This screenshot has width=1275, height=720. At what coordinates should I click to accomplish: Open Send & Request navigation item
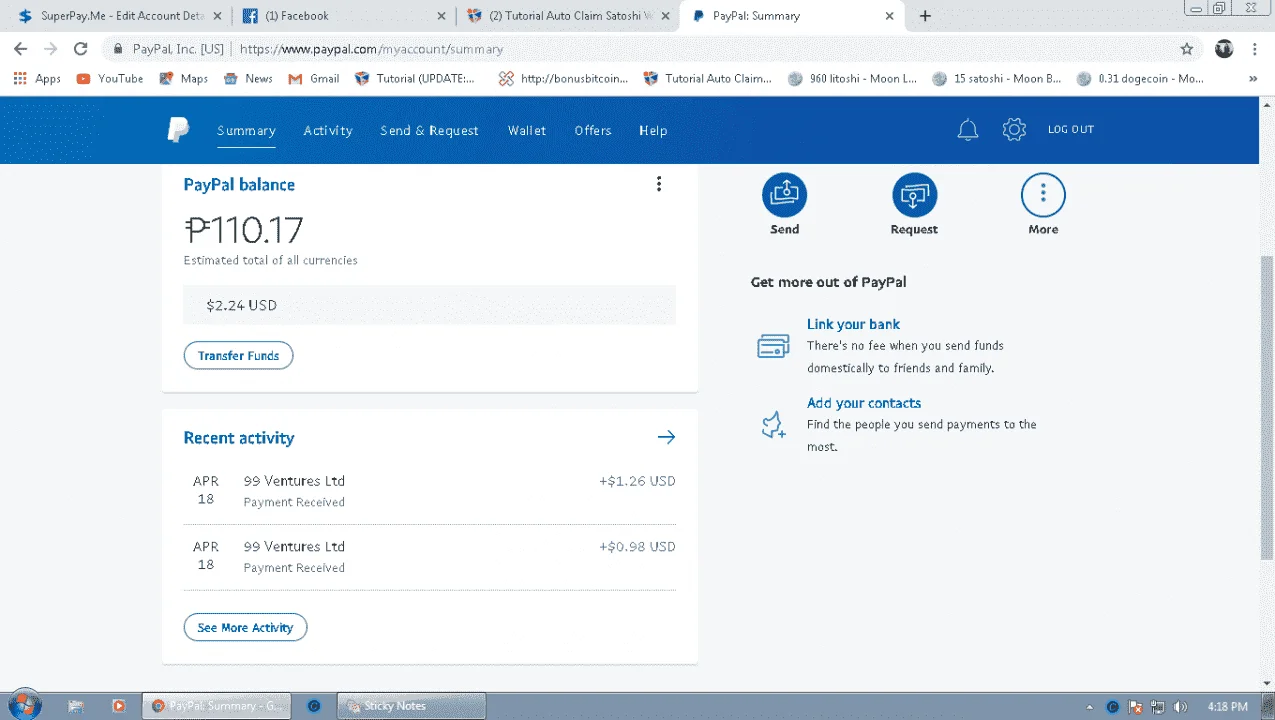click(429, 130)
